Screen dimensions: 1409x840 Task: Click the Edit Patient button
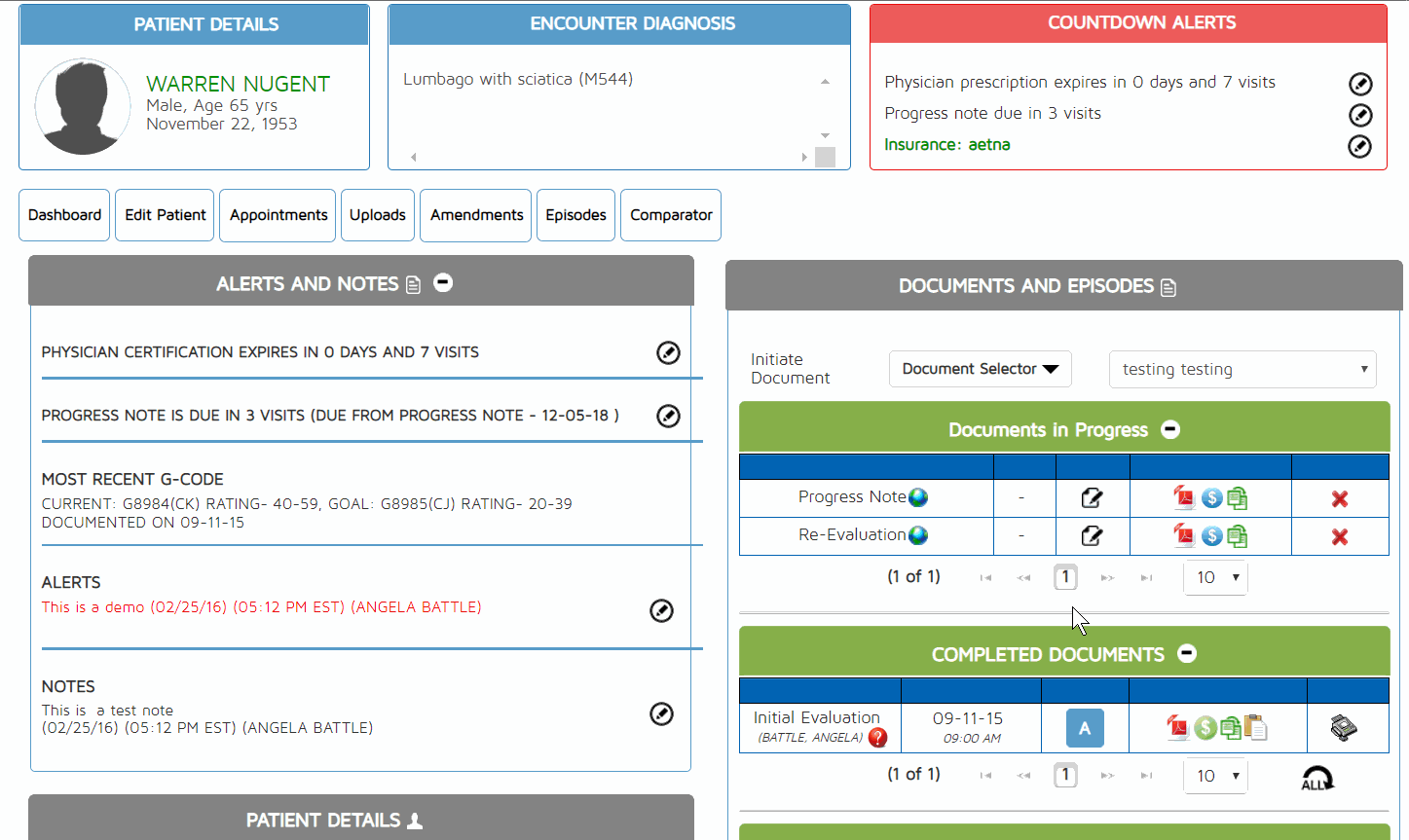point(165,215)
